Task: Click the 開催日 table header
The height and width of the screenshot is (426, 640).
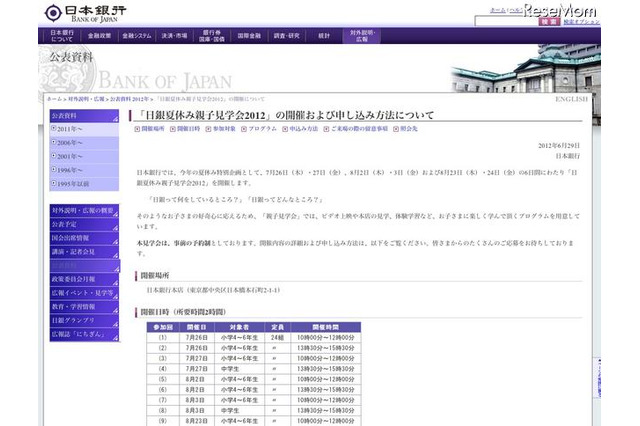Action: click(197, 327)
